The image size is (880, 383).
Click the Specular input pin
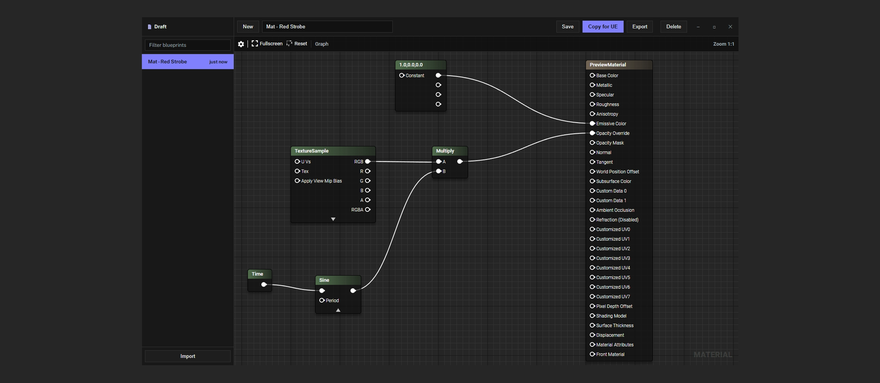click(x=592, y=94)
